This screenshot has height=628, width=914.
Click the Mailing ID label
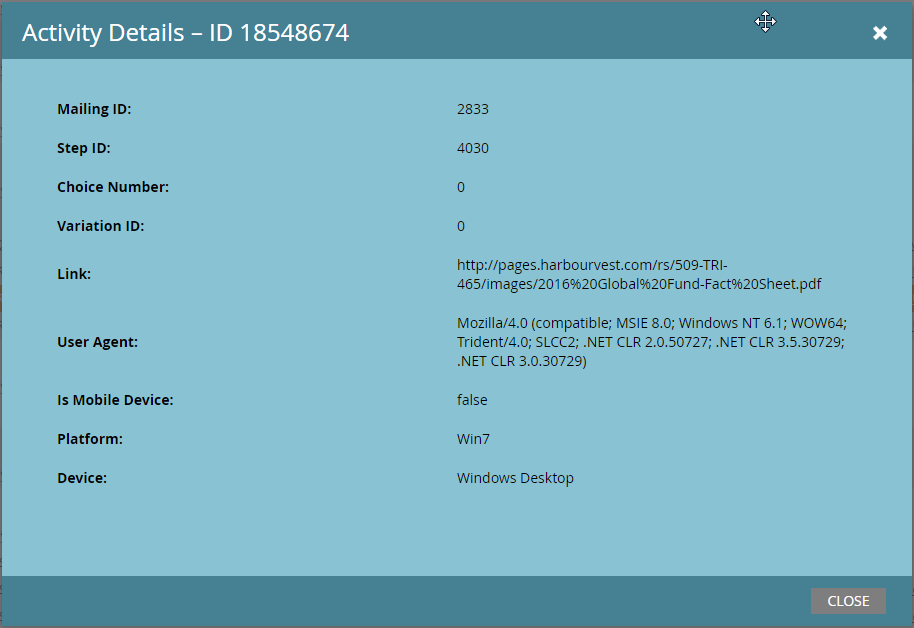(x=94, y=109)
